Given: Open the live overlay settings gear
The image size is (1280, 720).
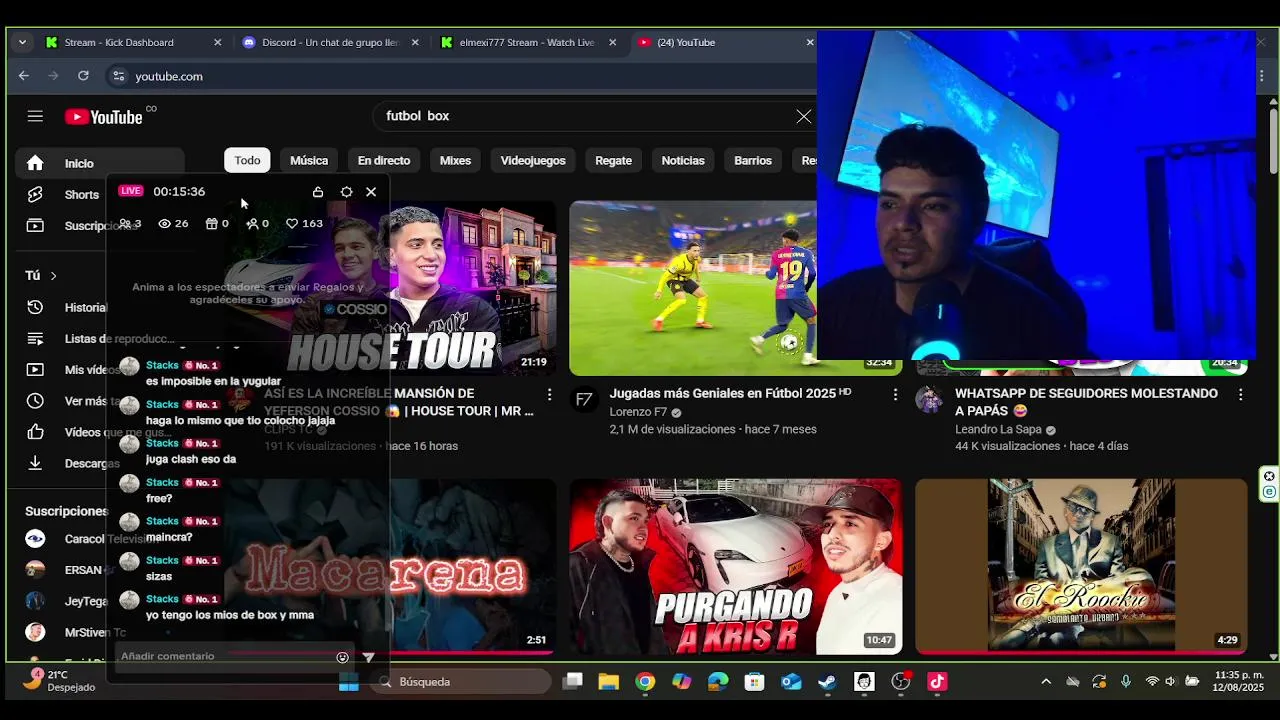Looking at the screenshot, I should [x=346, y=191].
